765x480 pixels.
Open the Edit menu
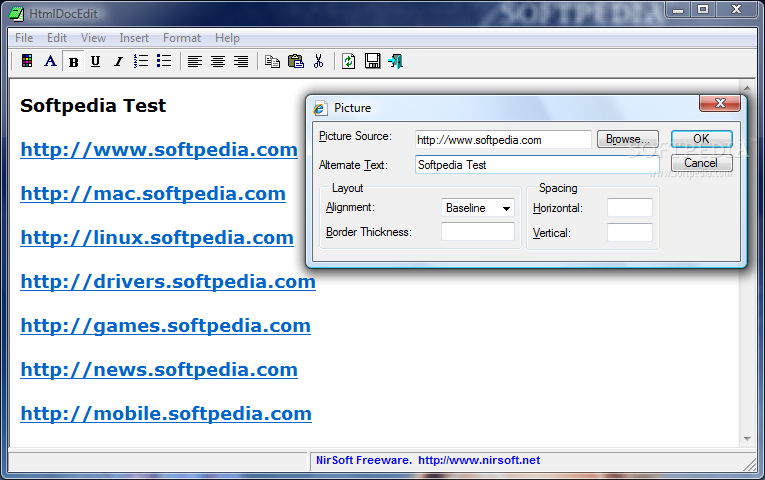[57, 38]
